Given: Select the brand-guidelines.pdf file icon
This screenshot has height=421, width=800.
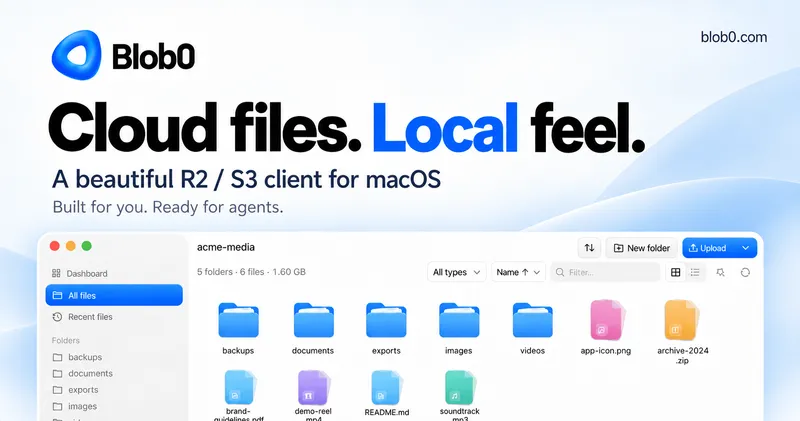Looking at the screenshot, I should point(239,388).
